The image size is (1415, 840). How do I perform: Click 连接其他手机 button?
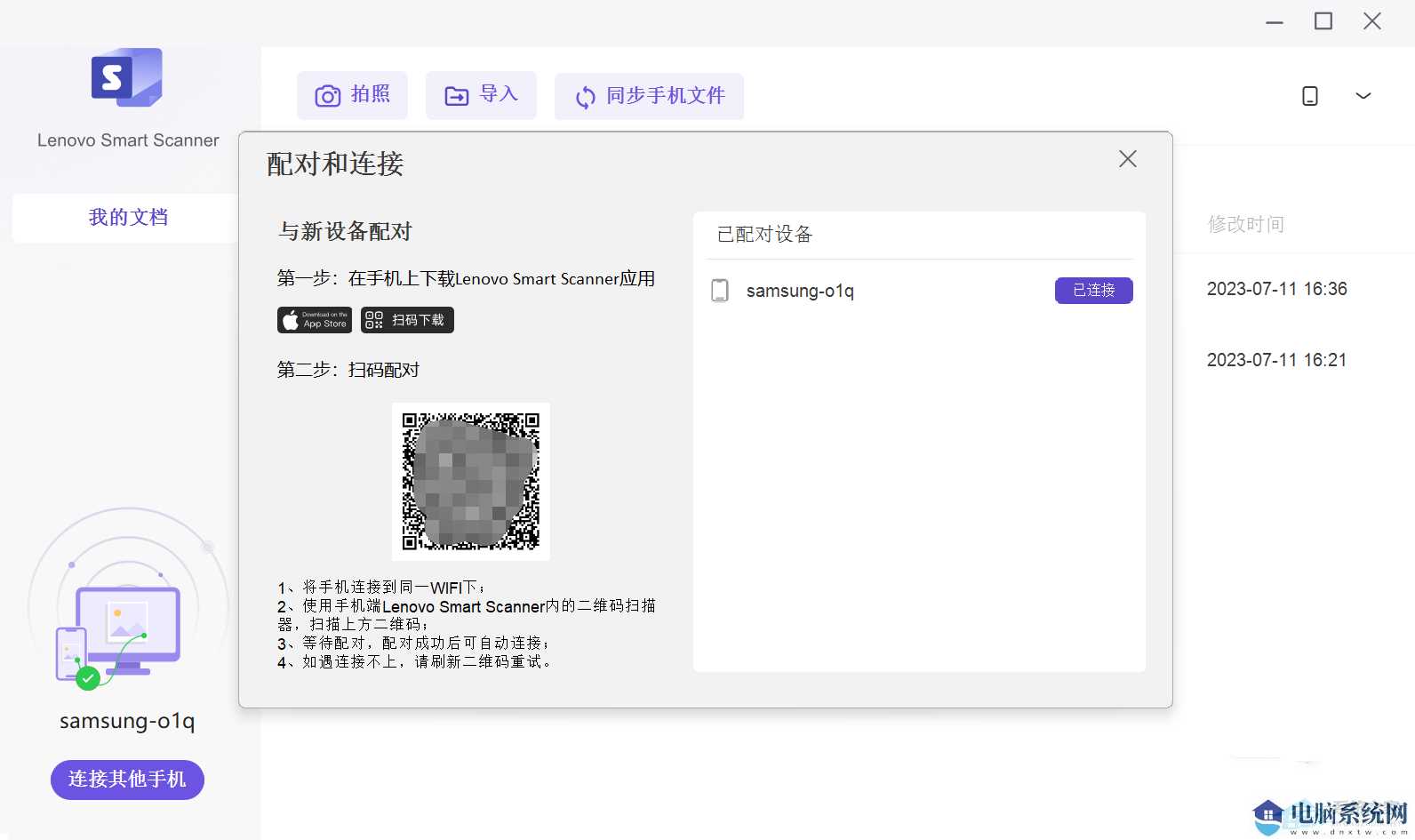(127, 780)
